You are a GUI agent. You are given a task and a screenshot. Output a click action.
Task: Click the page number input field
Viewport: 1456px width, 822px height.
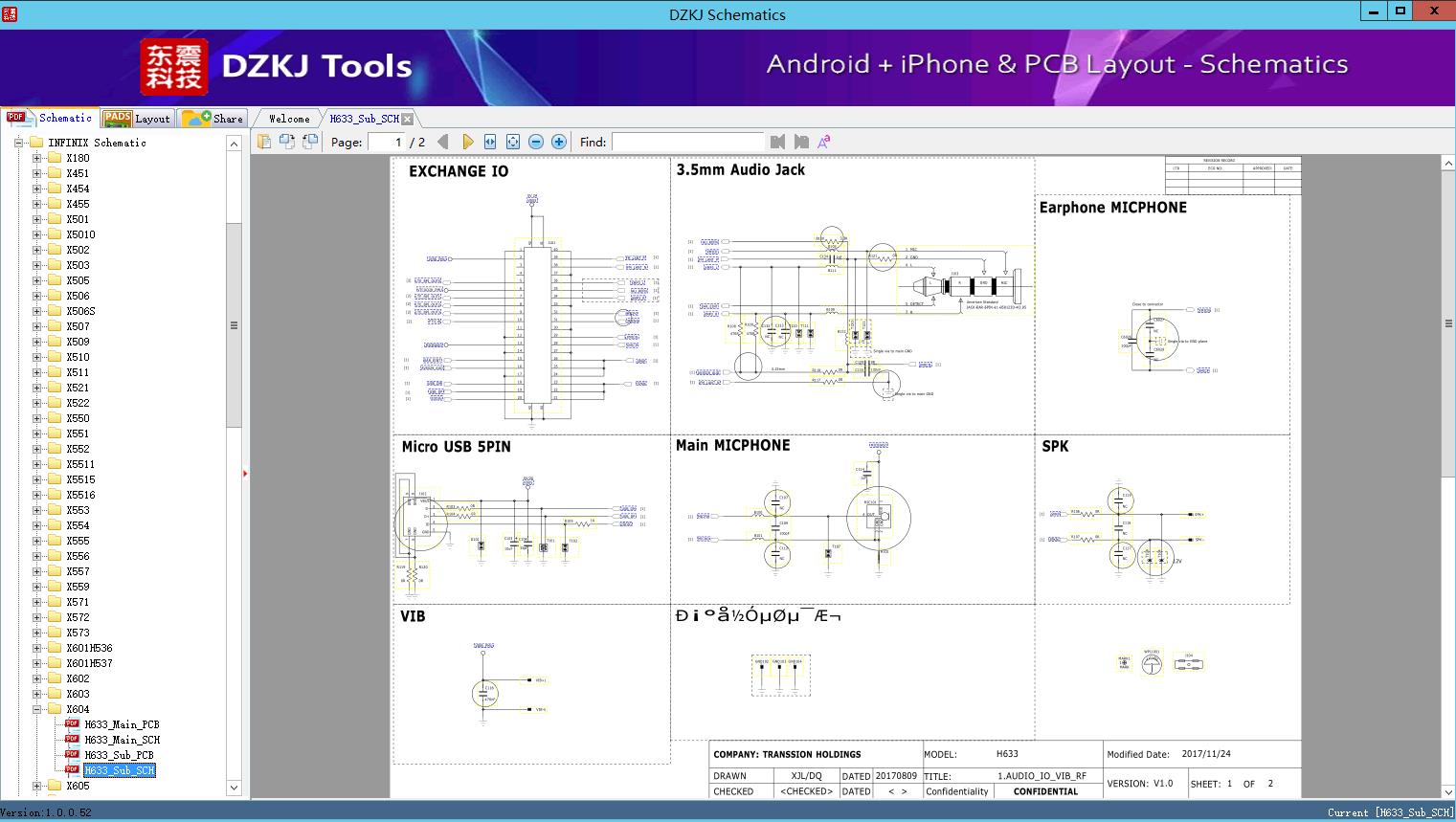(387, 142)
